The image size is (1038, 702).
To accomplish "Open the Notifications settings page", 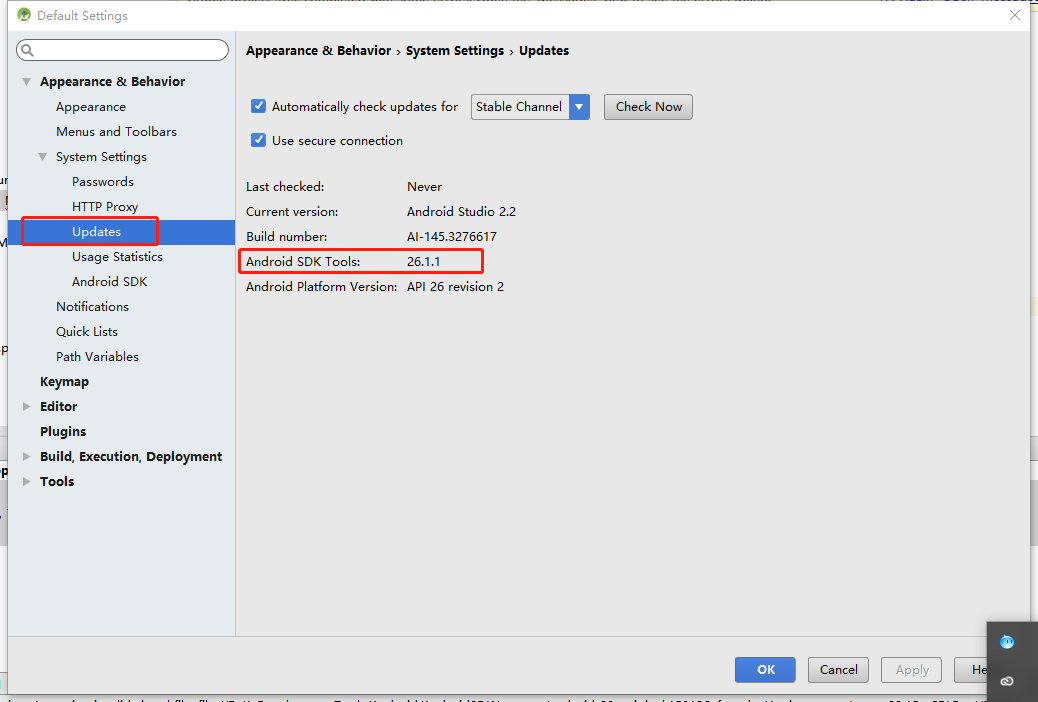I will click(x=92, y=306).
